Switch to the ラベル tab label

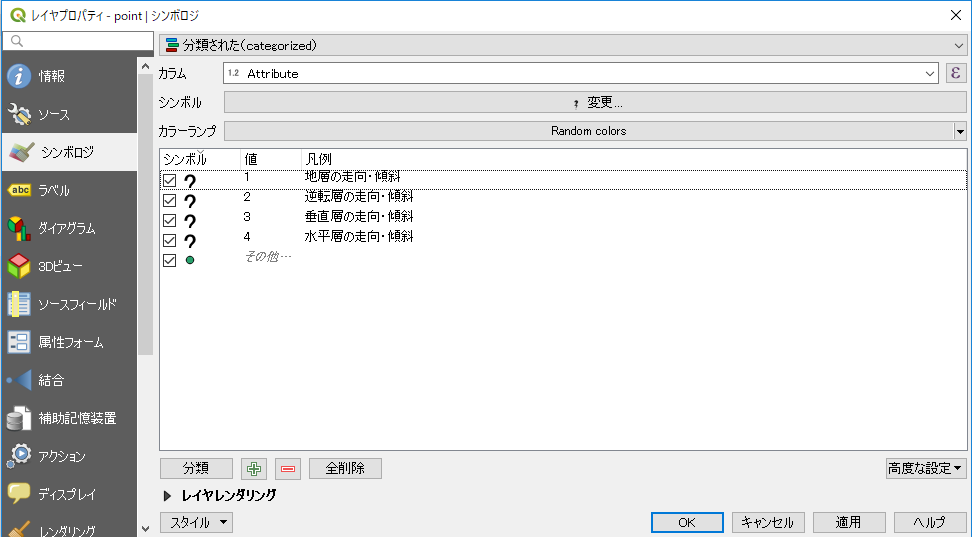pos(54,190)
